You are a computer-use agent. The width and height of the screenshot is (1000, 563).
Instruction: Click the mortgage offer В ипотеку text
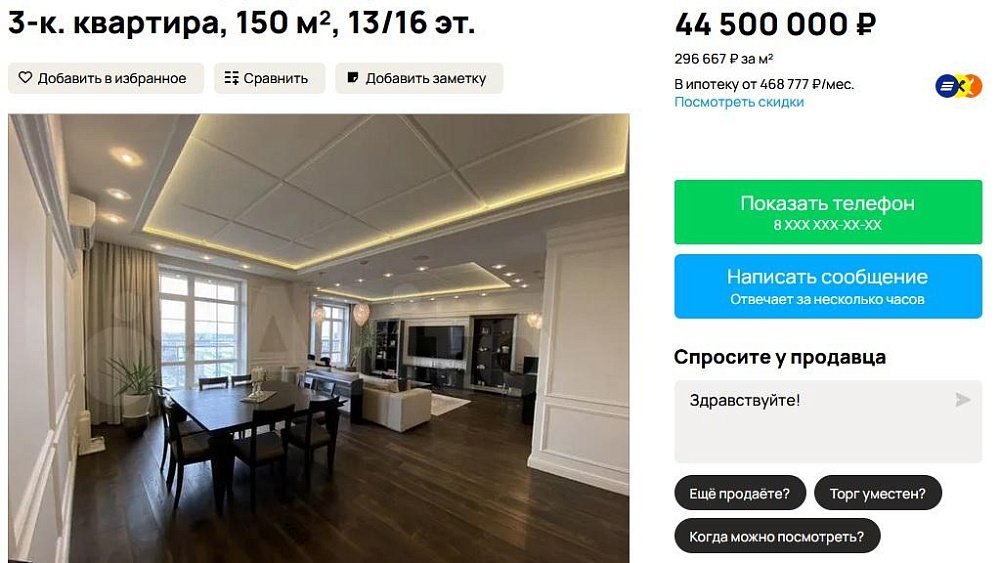764,84
